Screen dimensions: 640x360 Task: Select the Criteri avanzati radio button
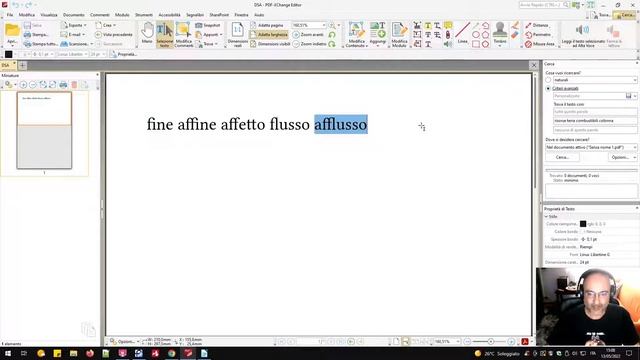click(x=548, y=88)
